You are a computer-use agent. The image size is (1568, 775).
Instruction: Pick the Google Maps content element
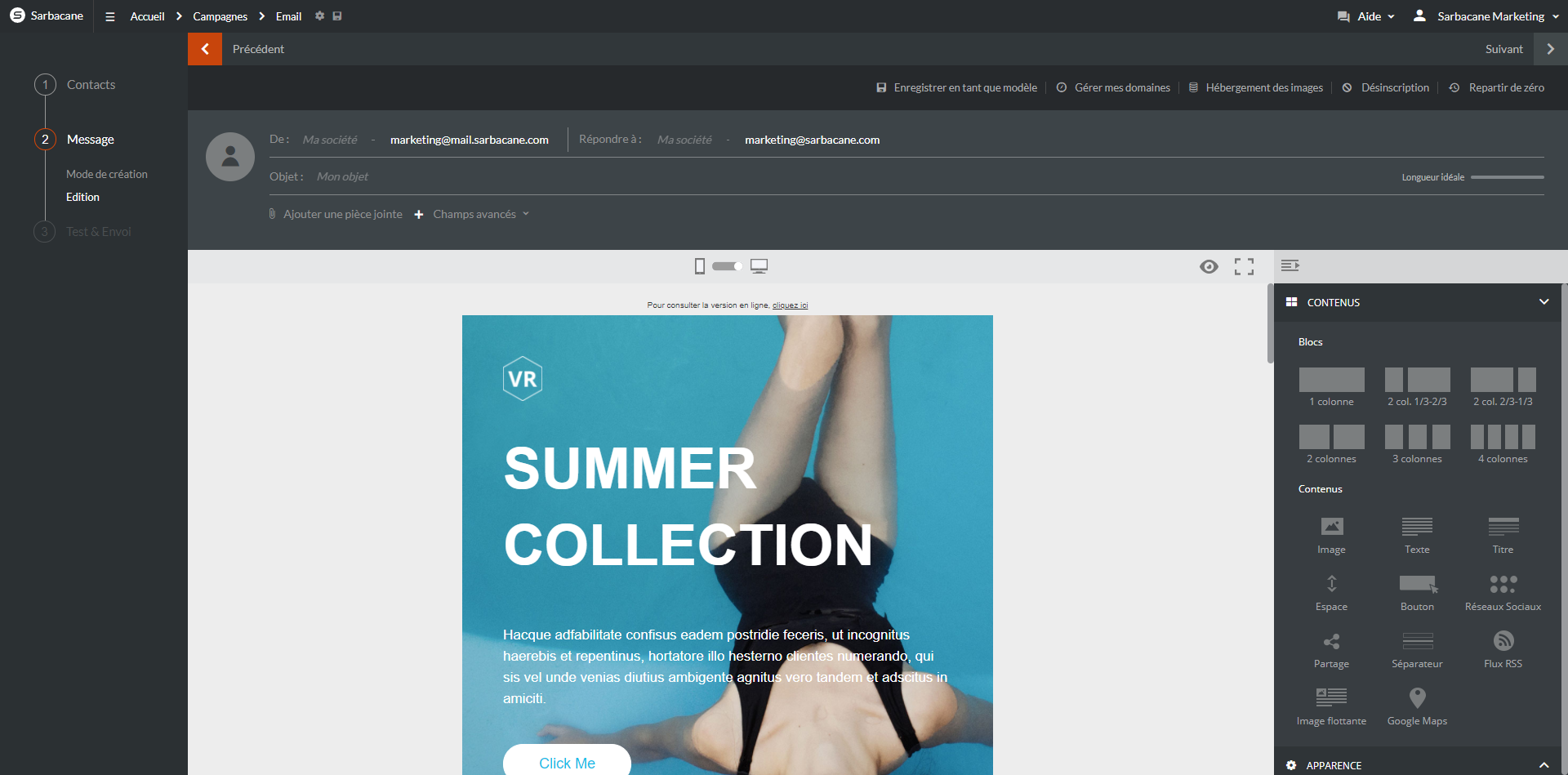coord(1418,706)
